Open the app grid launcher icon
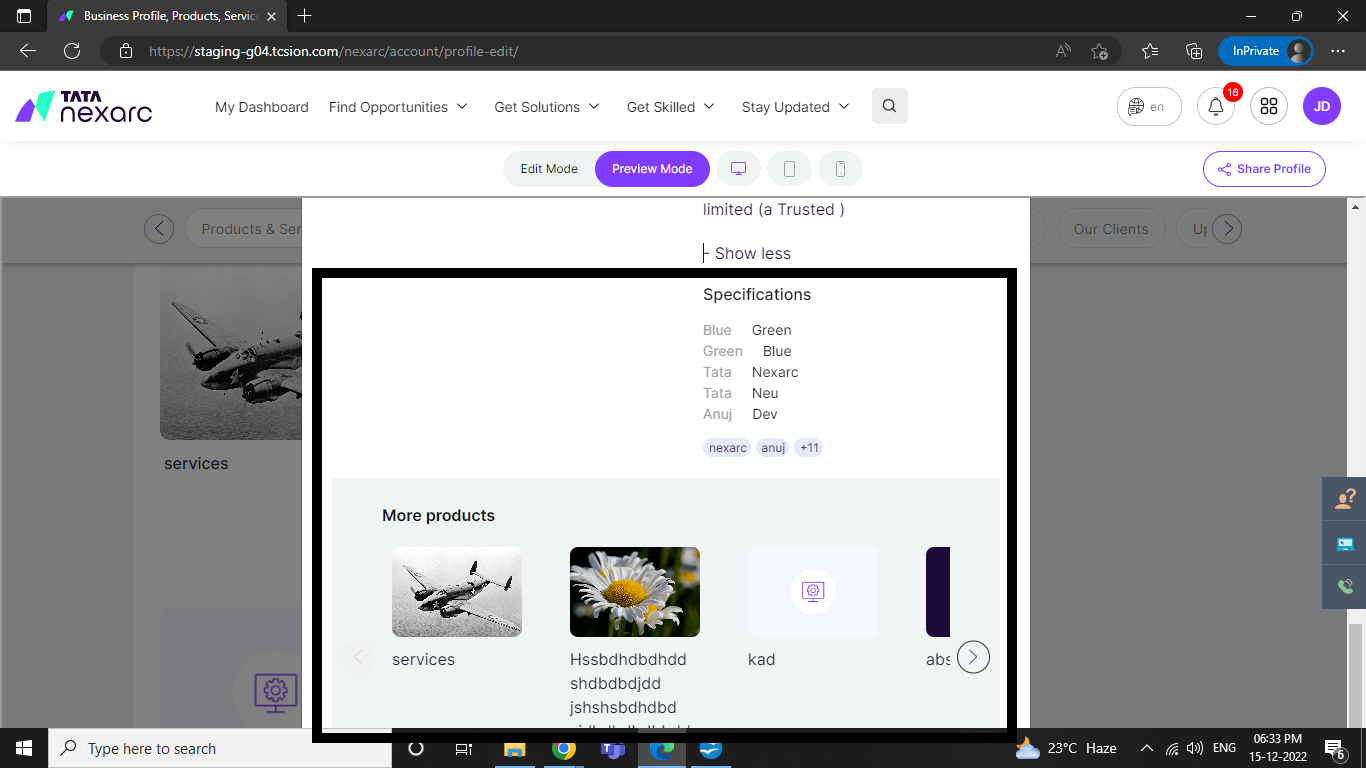This screenshot has height=768, width=1366. point(1269,106)
